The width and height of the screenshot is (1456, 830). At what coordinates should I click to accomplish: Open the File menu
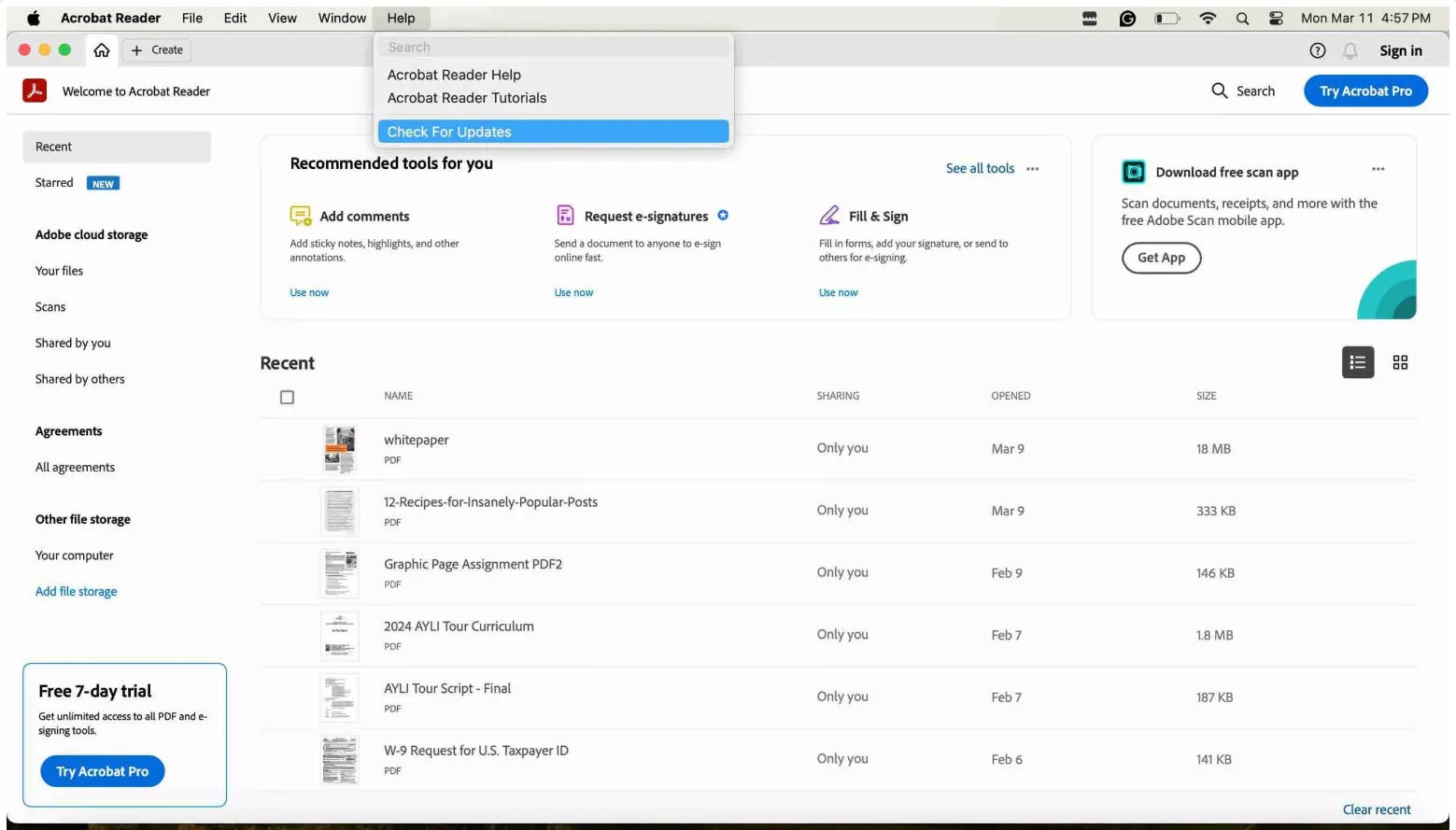point(192,18)
